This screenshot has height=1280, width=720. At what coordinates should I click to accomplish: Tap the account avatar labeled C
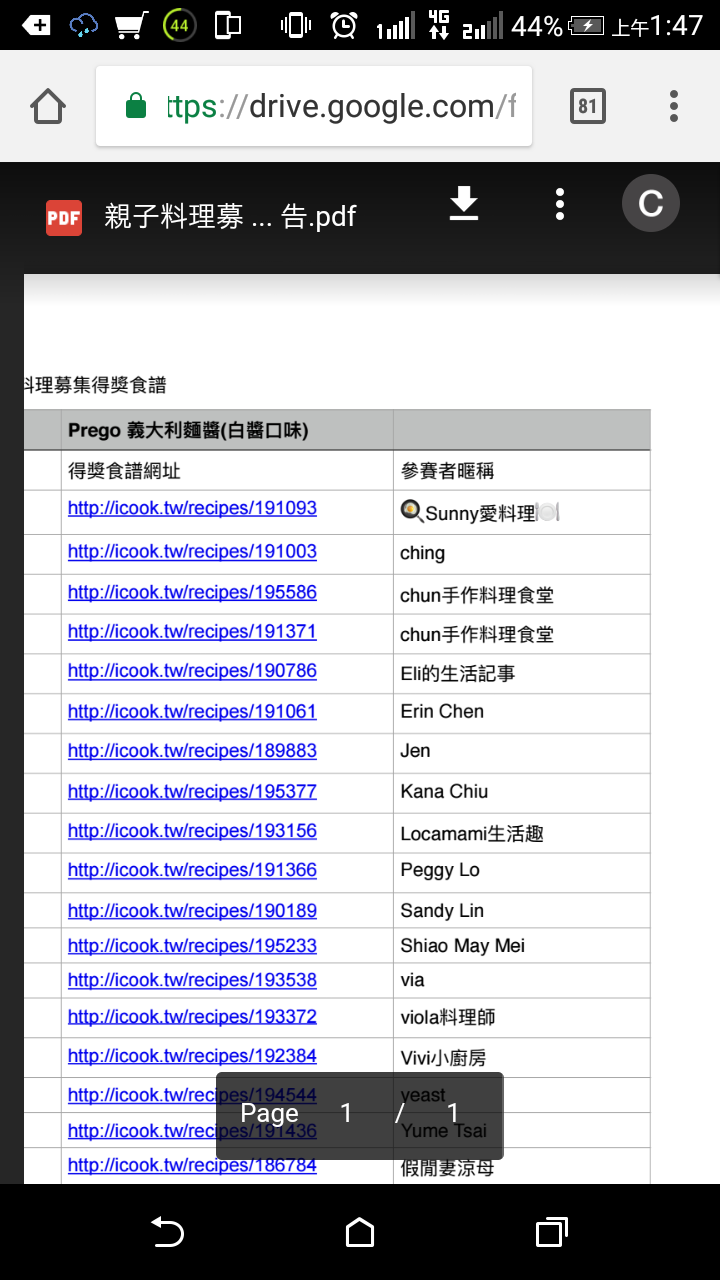pos(650,204)
